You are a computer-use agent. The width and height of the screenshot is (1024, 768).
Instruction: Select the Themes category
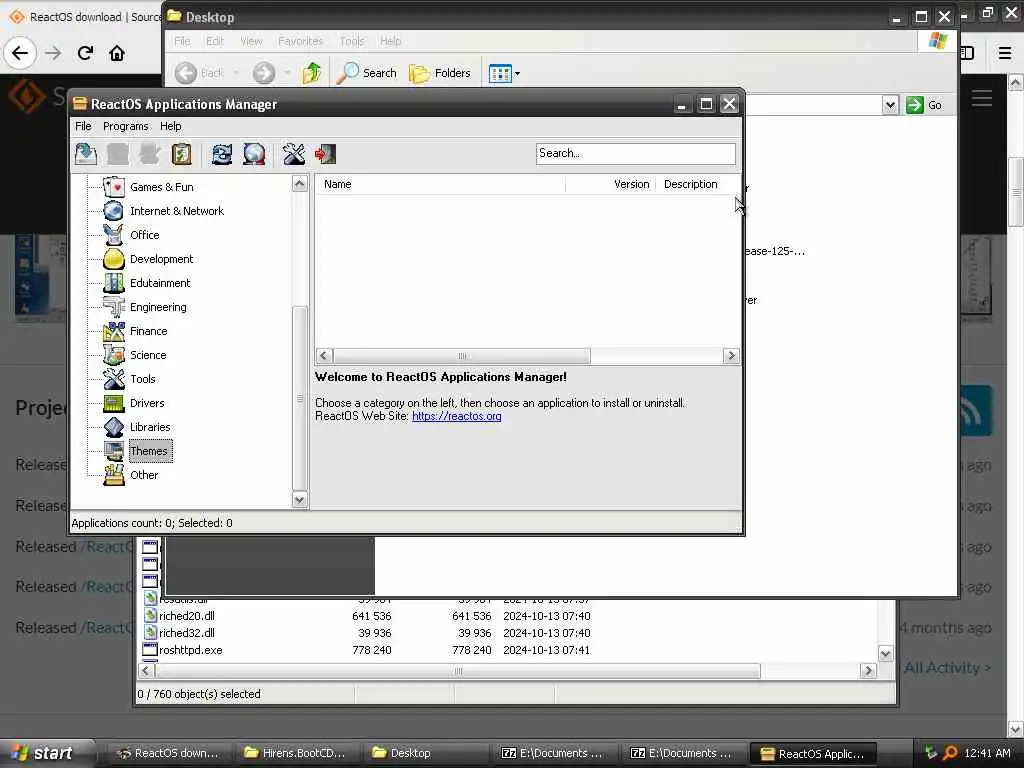(149, 451)
